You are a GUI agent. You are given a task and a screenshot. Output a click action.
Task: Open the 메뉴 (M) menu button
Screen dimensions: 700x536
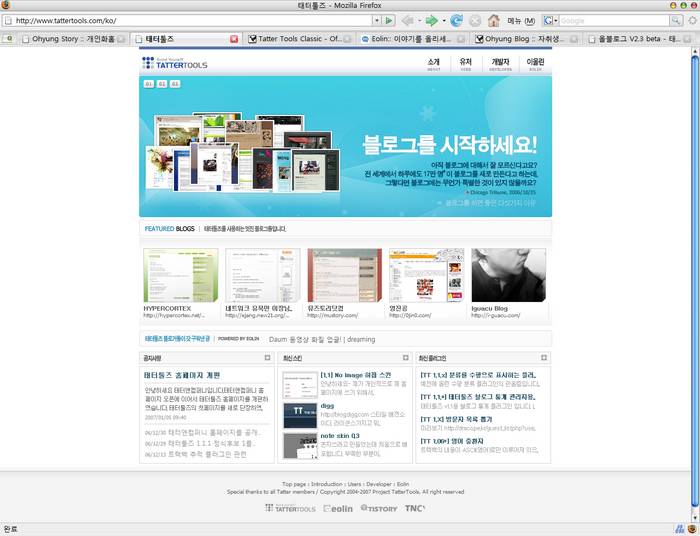click(521, 21)
